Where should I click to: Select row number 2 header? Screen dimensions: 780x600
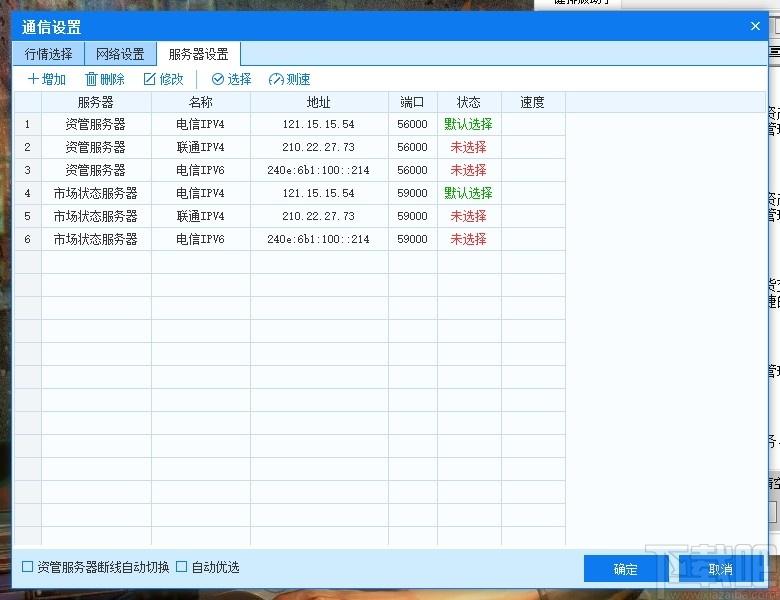click(27, 147)
